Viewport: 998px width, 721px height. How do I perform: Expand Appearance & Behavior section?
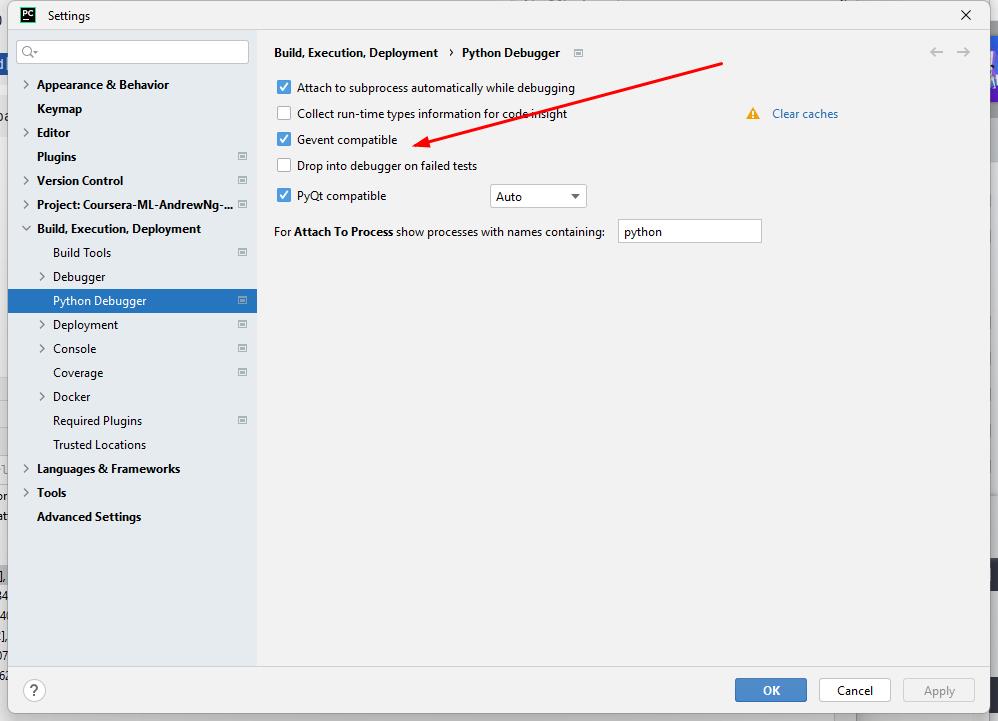tap(26, 85)
